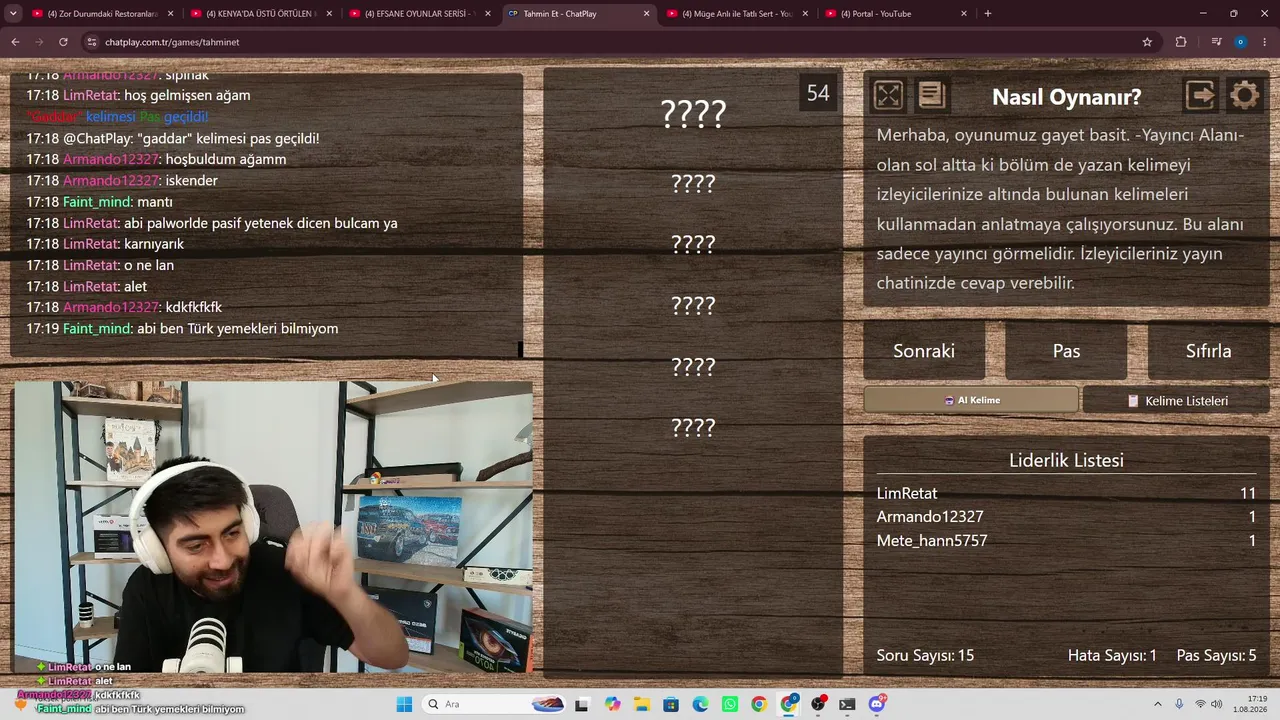This screenshot has width=1280, height=720.
Task: Launch Copilot from the taskbar
Action: click(x=612, y=704)
